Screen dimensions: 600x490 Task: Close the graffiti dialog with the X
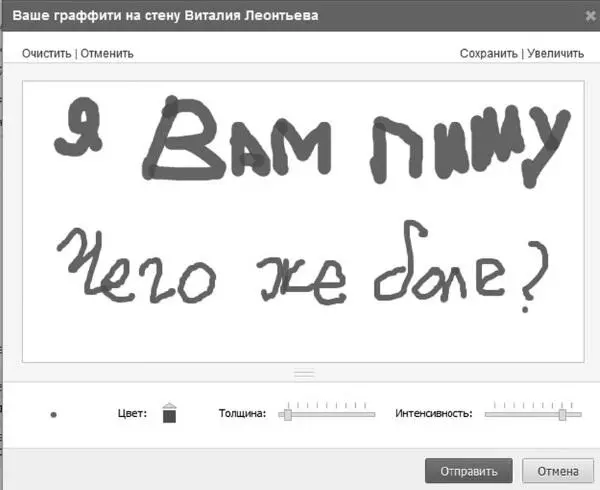coord(581,15)
